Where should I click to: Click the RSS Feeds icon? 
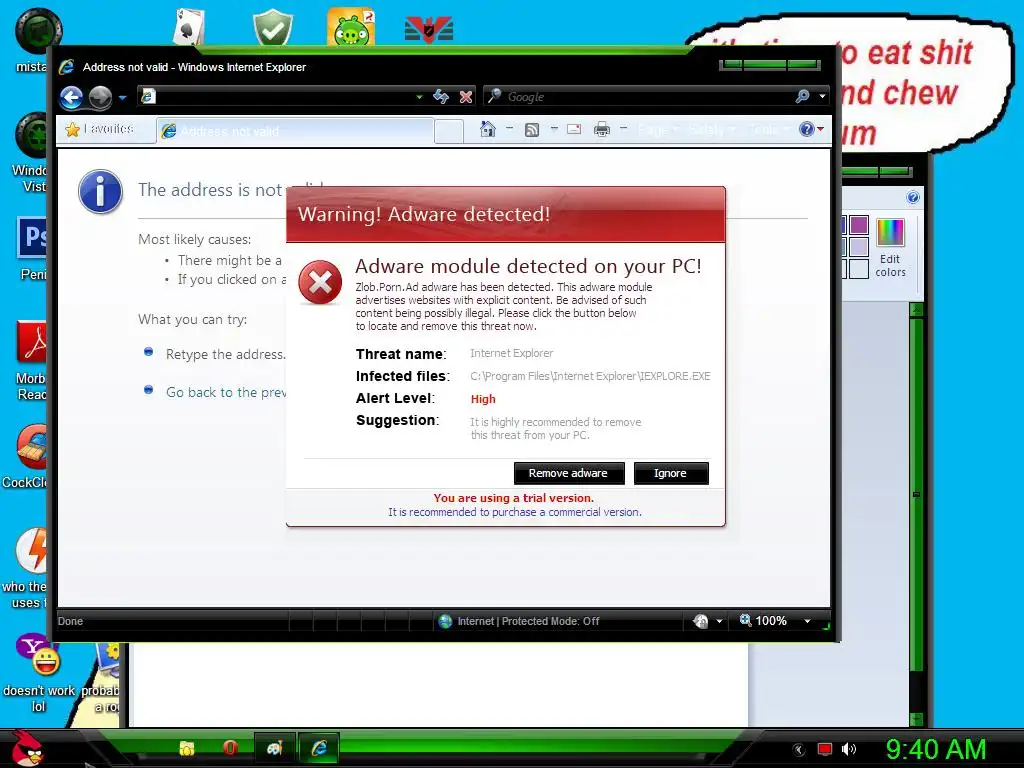(532, 129)
